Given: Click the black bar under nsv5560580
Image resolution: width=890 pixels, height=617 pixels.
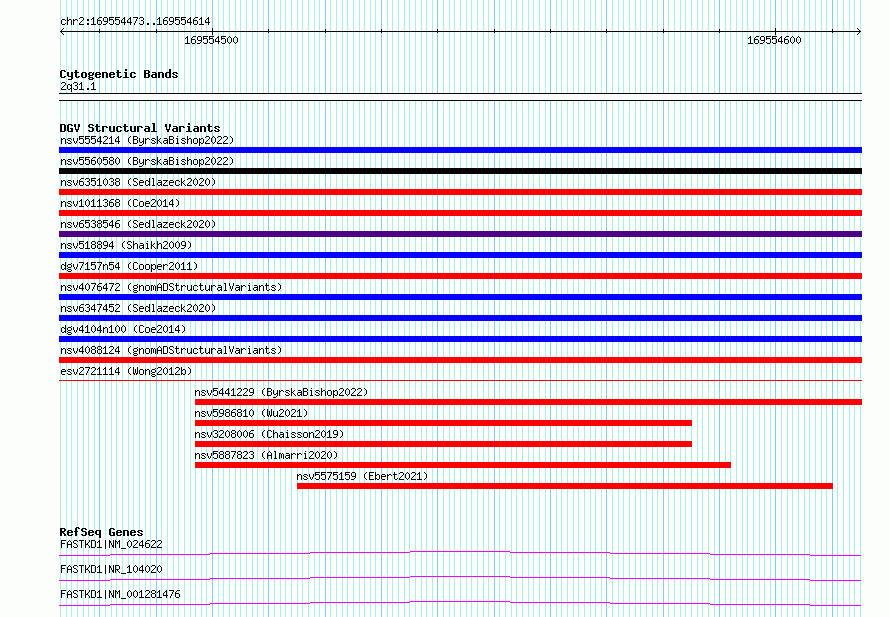Looking at the screenshot, I should point(460,171).
